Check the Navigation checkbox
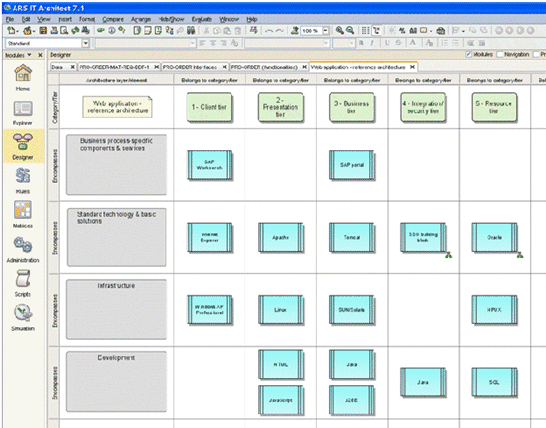 click(500, 54)
